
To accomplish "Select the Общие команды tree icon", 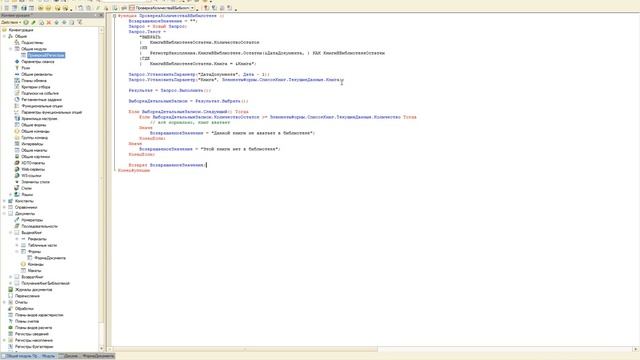I will 17,131.
